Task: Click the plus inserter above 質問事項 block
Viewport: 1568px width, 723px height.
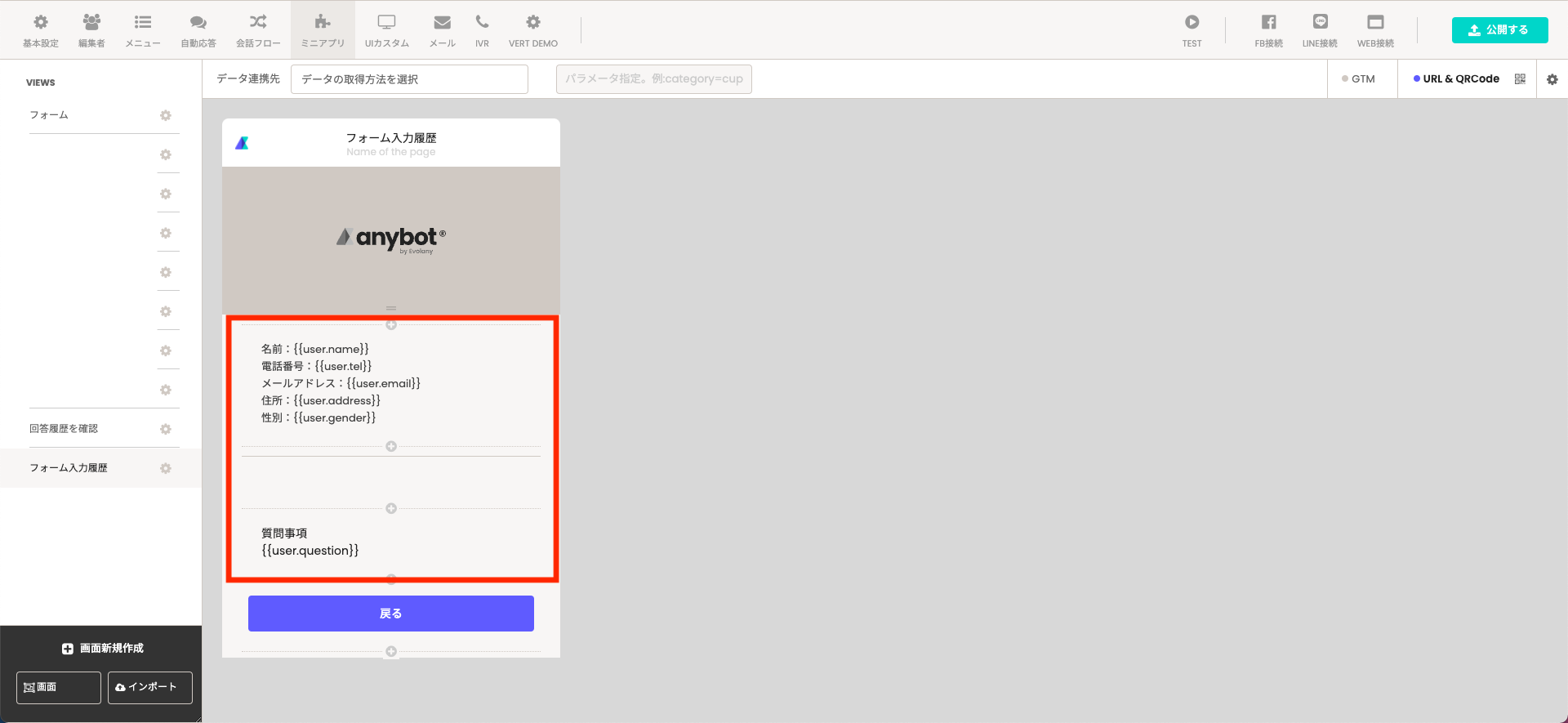Action: pyautogui.click(x=391, y=508)
